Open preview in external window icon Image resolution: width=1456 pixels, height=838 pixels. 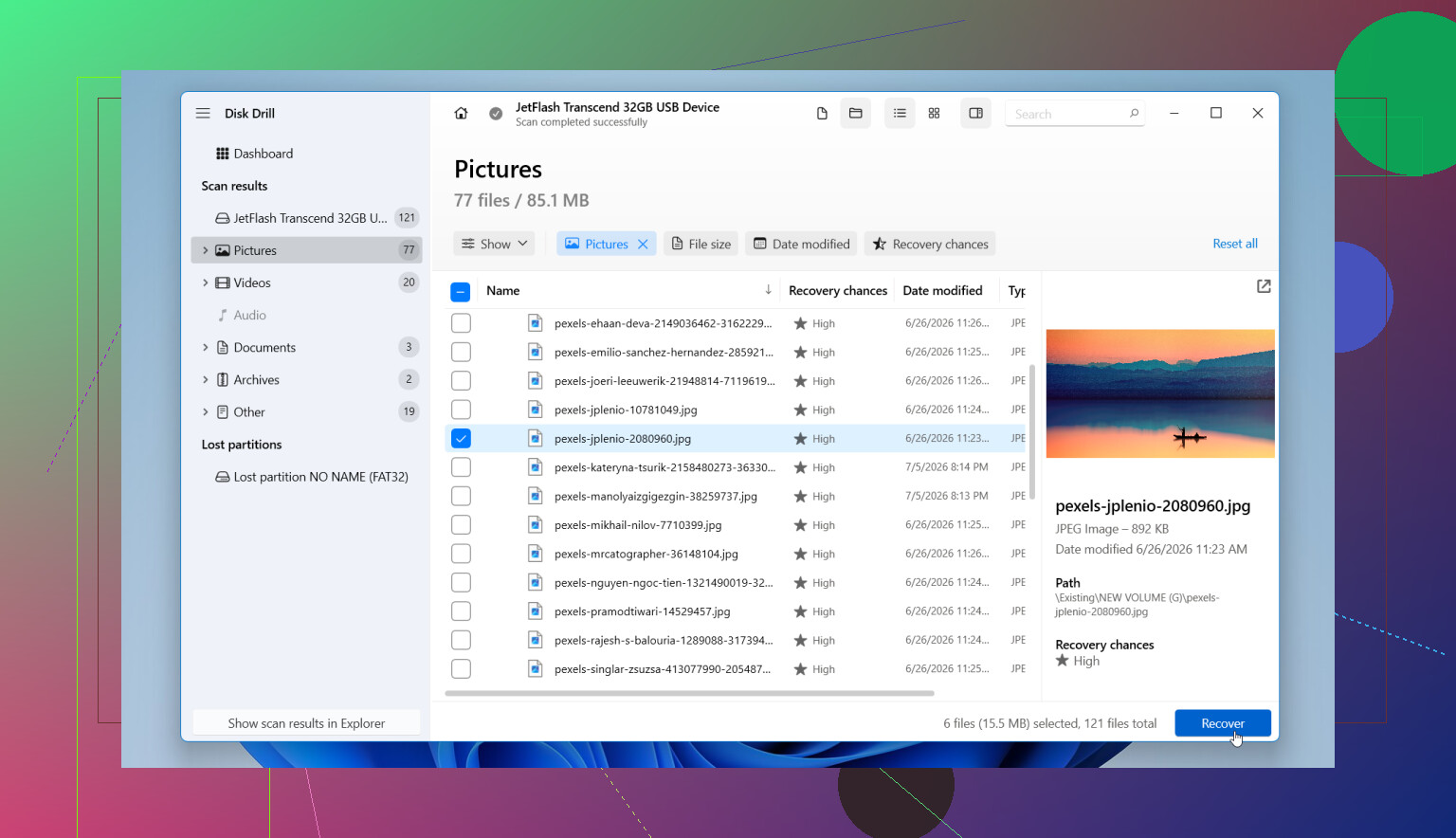pos(1264,286)
